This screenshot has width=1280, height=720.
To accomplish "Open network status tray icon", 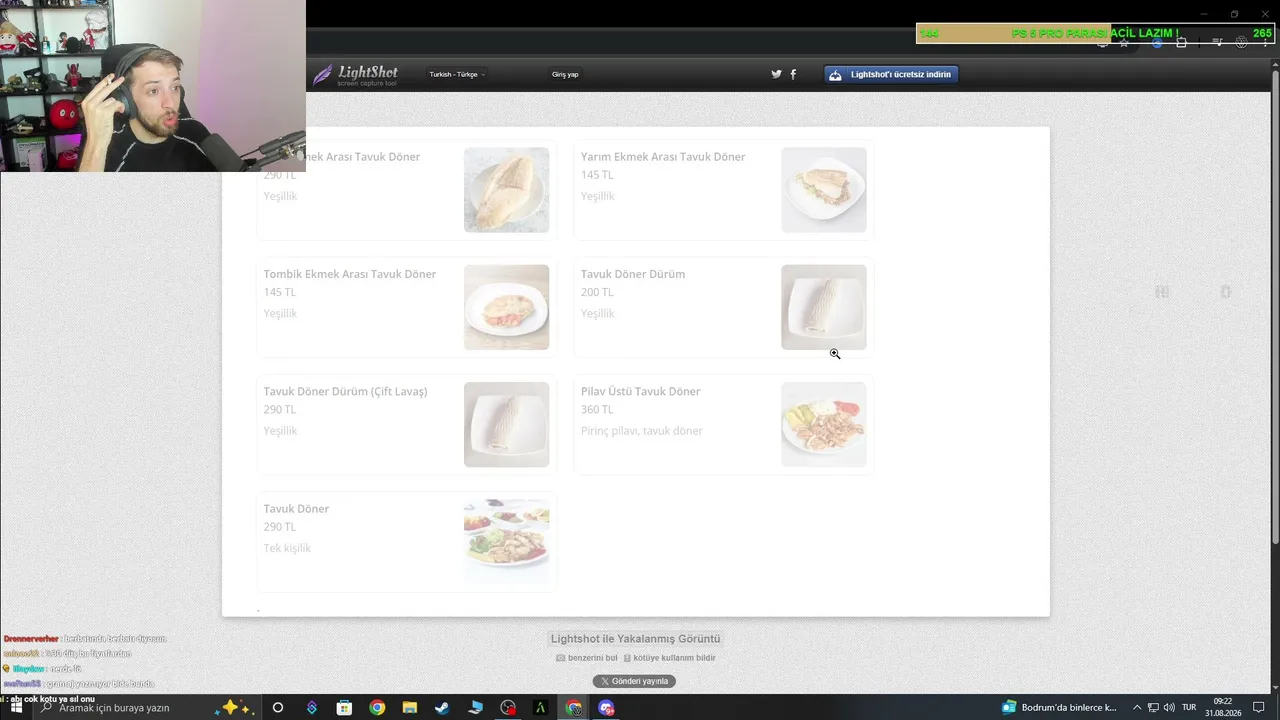I will (x=1153, y=707).
